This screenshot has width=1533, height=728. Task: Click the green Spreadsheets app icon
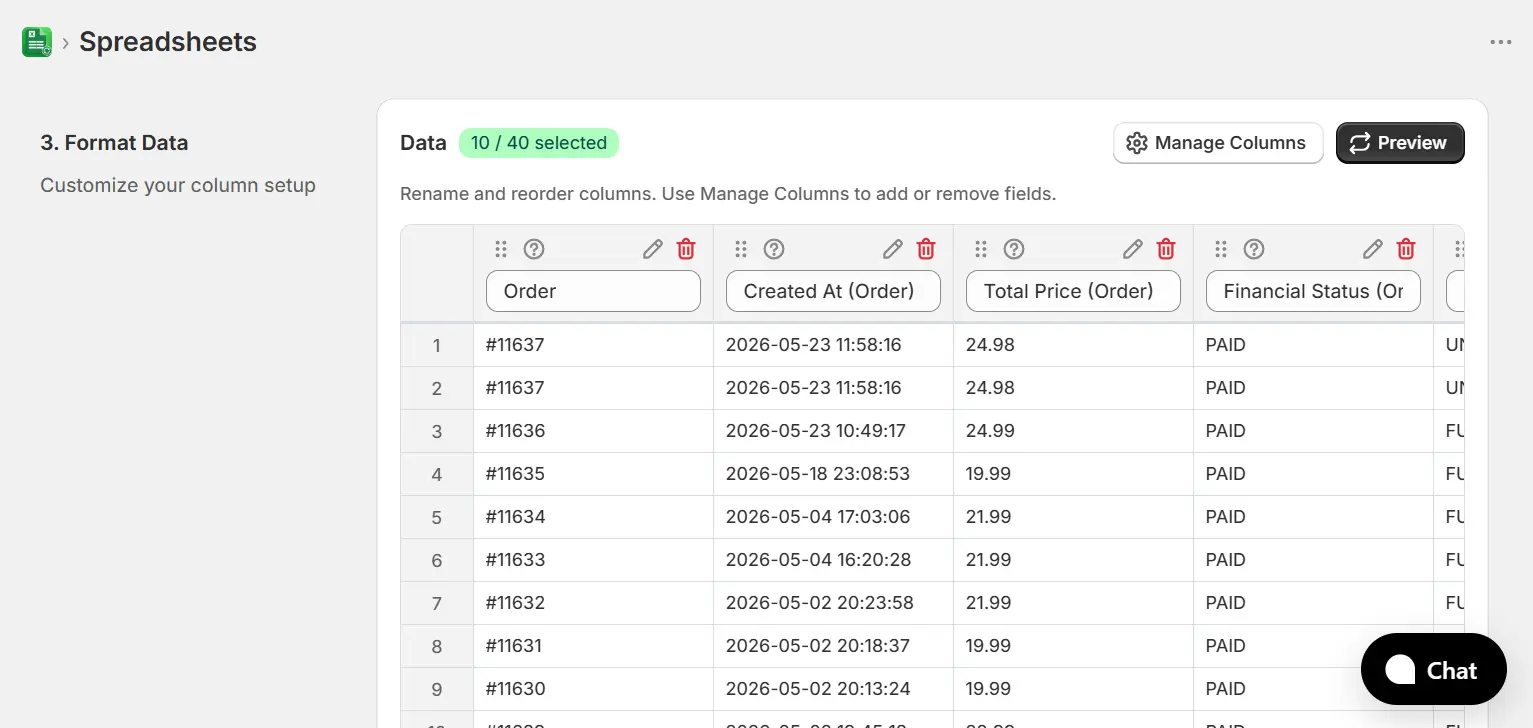click(37, 42)
